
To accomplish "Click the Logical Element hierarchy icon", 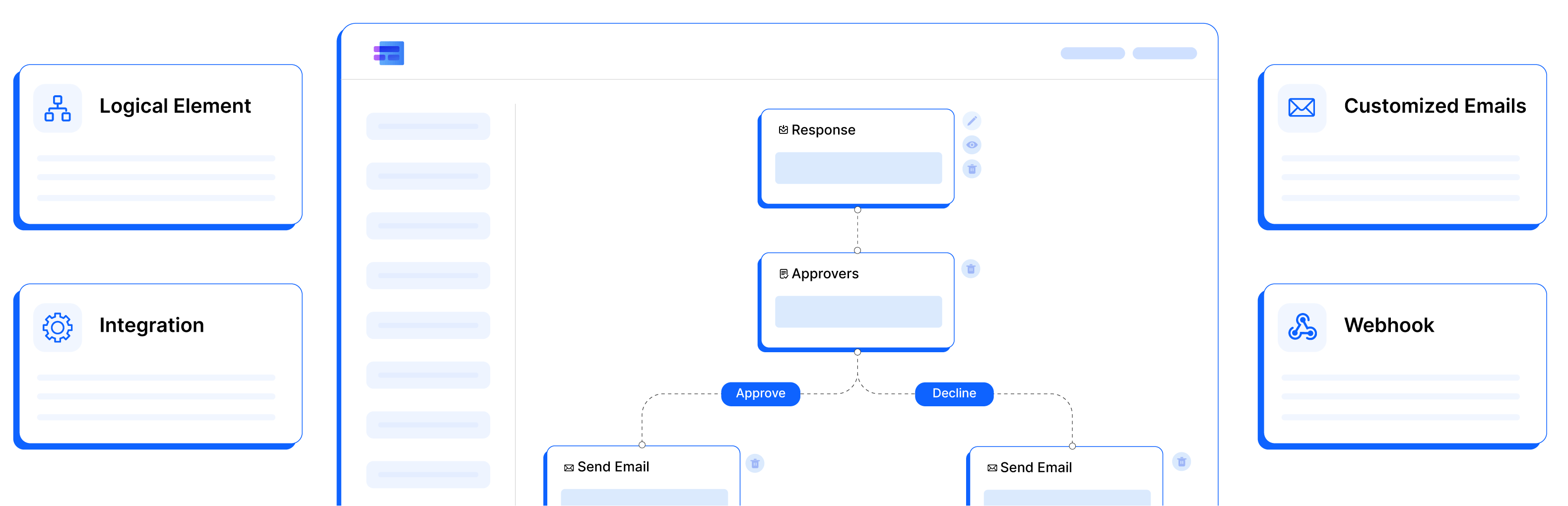I will point(58,108).
